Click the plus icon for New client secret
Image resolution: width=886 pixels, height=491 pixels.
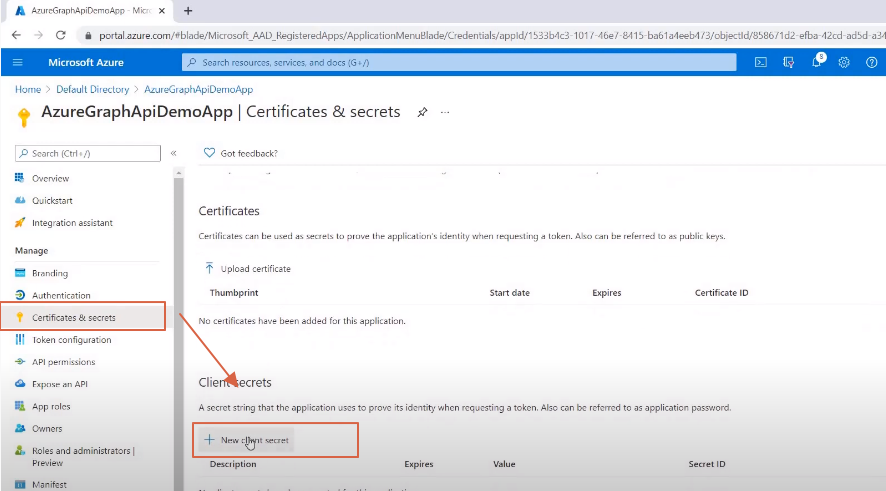[209, 440]
